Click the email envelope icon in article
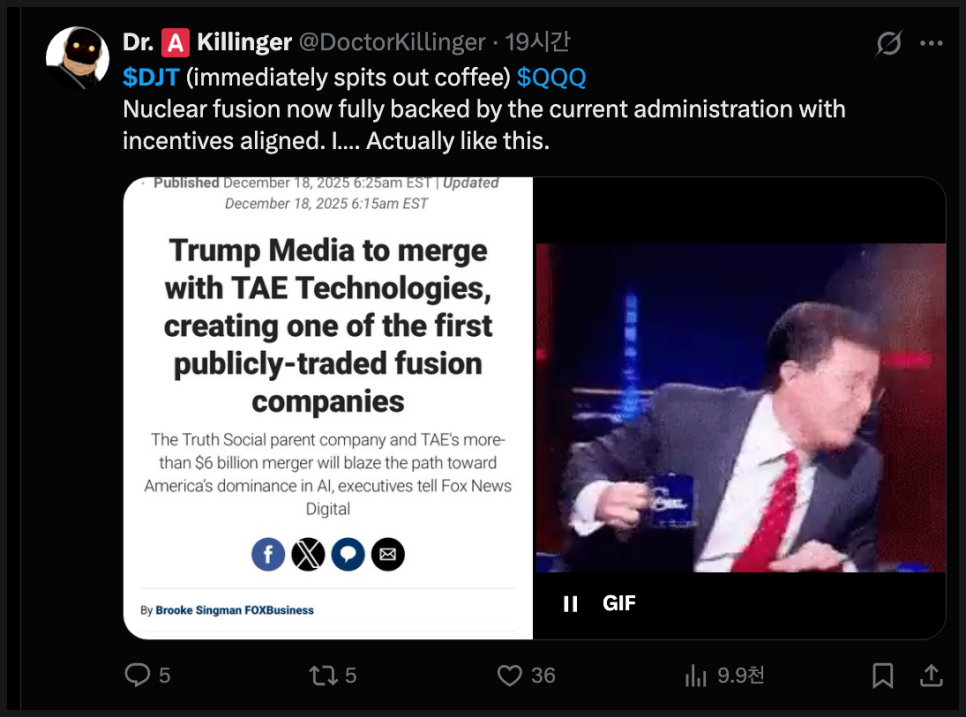 [388, 554]
